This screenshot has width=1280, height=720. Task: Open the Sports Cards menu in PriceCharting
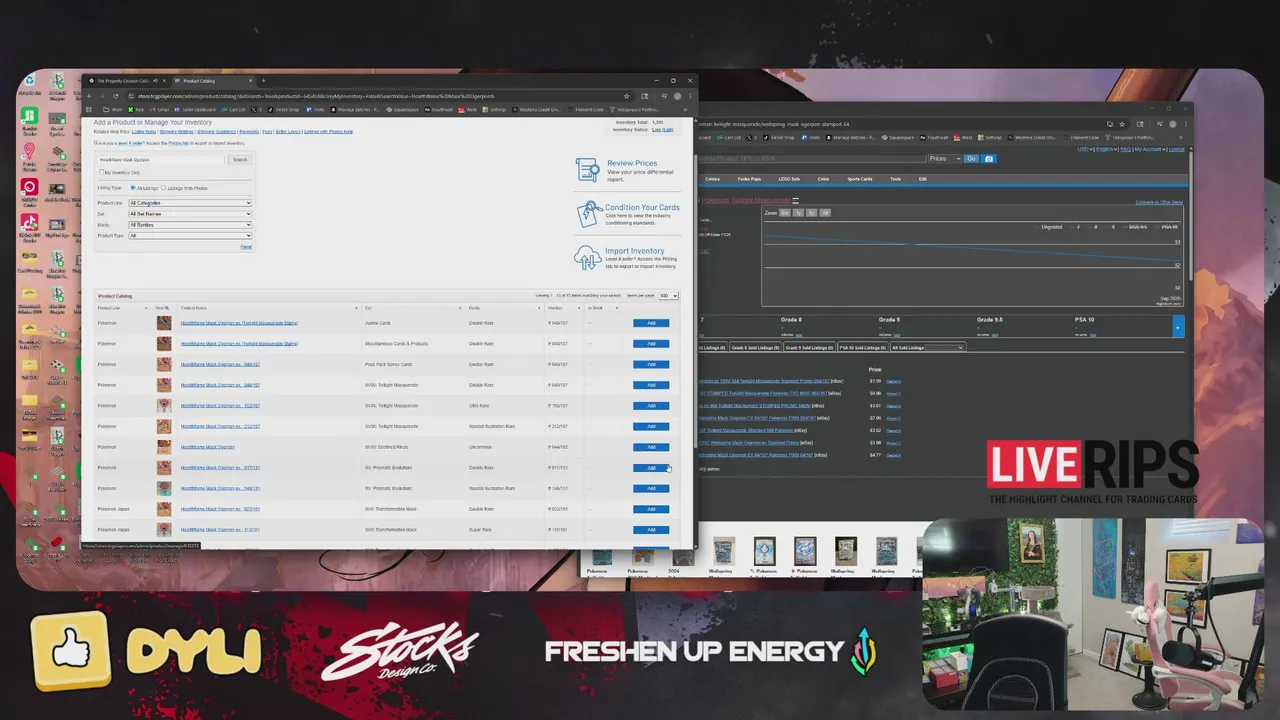[x=859, y=179]
